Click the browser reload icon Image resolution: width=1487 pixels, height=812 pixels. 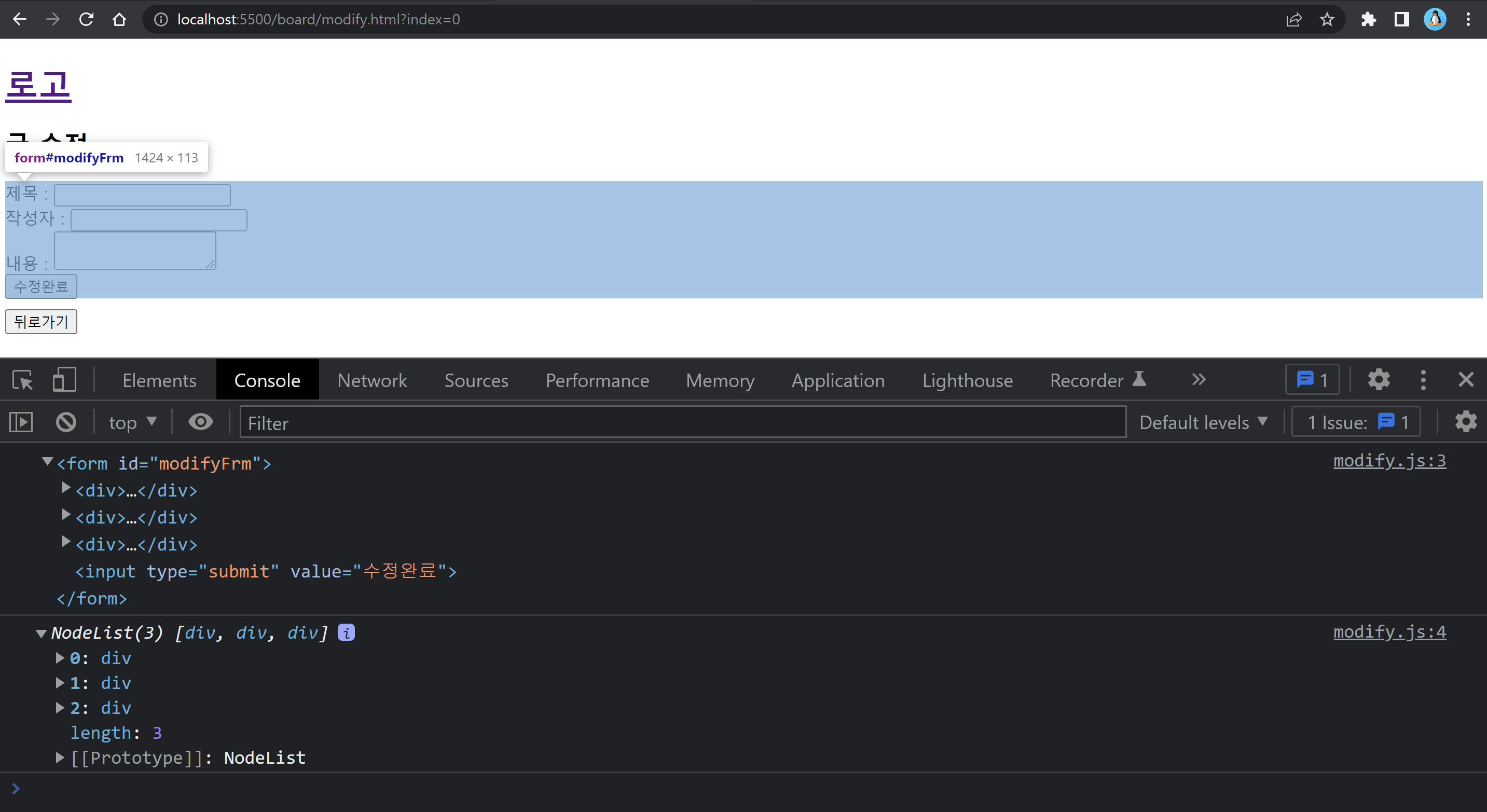[x=87, y=20]
